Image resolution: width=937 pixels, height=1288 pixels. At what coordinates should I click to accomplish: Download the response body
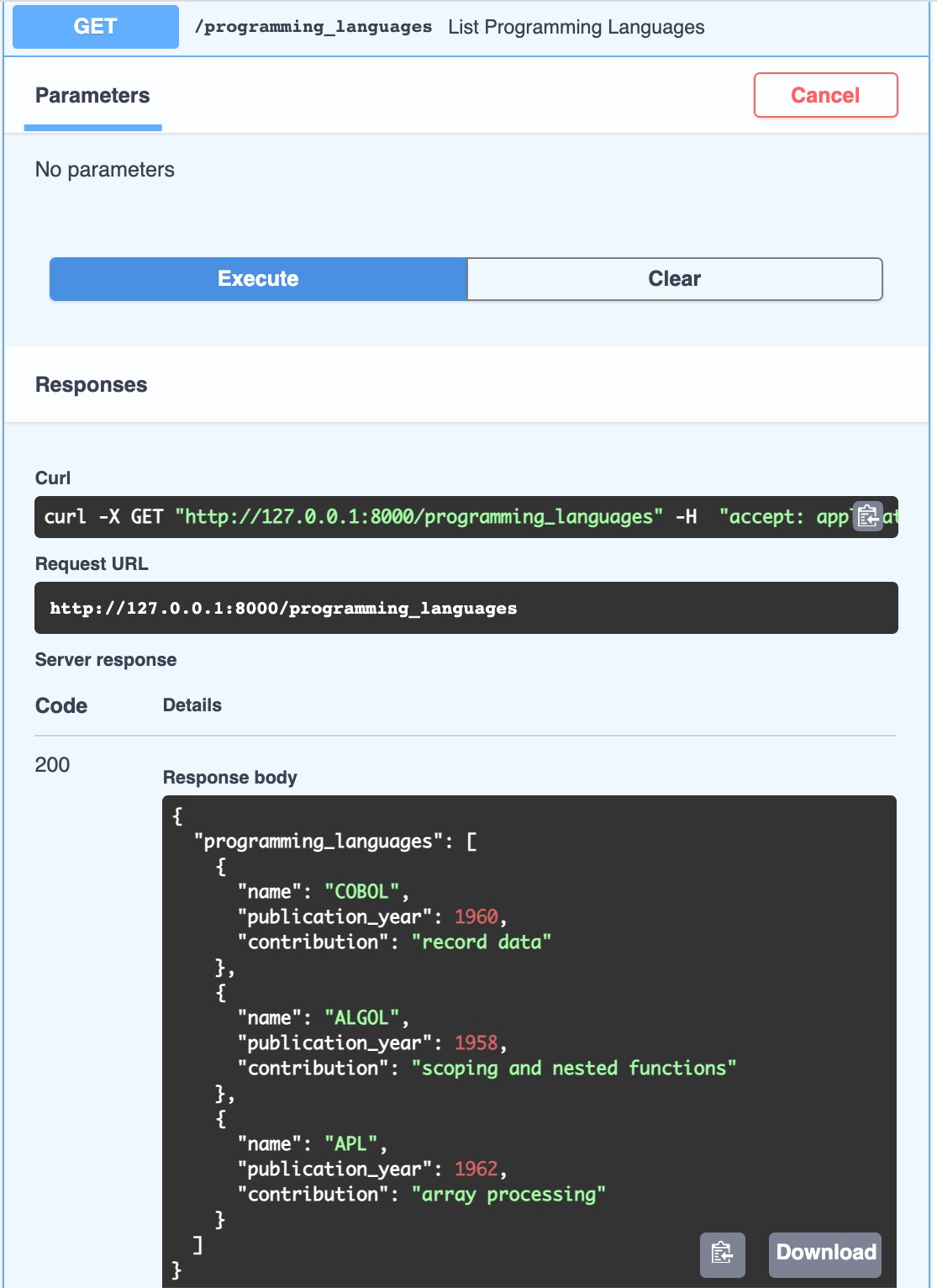pos(824,1254)
